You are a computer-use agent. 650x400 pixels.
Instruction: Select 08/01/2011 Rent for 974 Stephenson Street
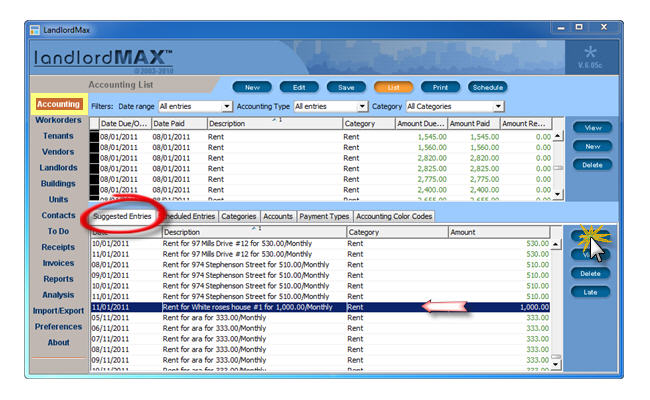(x=320, y=264)
